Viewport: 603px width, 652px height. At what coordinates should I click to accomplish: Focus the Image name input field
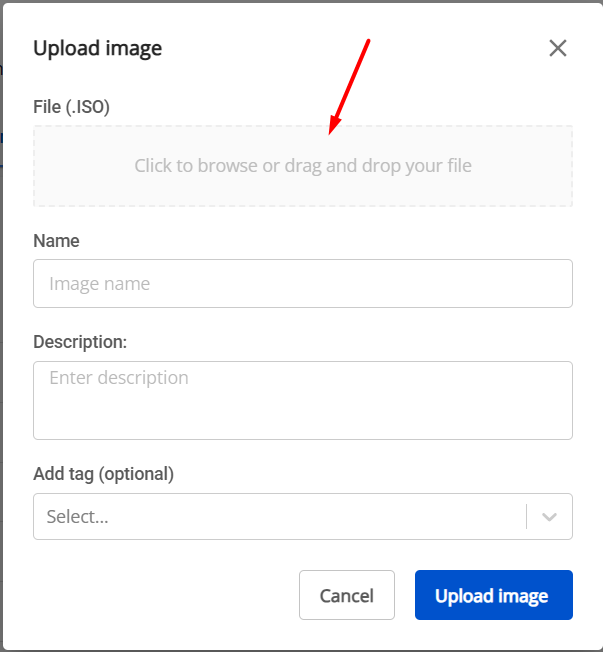(302, 284)
